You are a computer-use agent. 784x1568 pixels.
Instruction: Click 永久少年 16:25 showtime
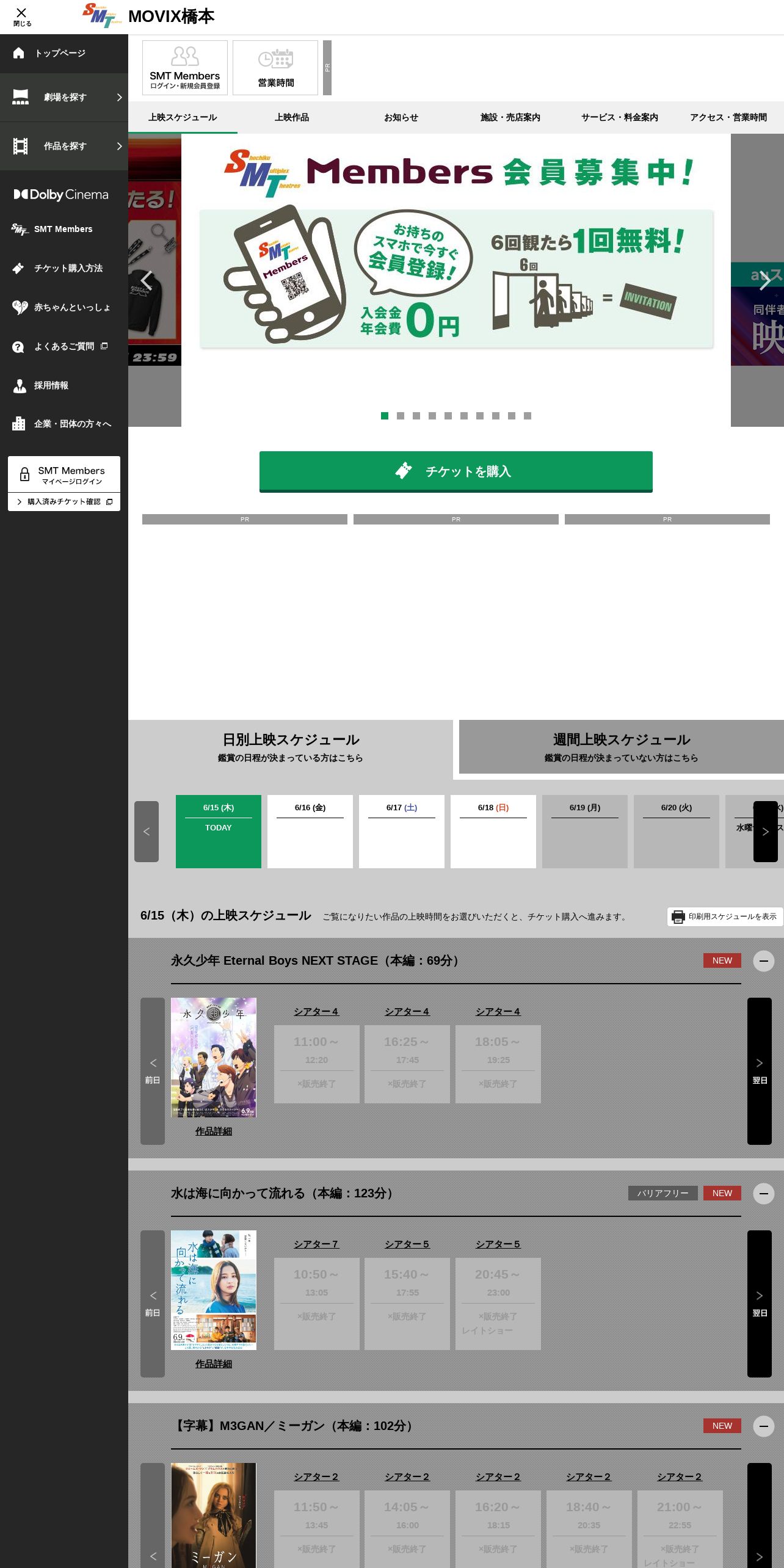click(407, 1064)
